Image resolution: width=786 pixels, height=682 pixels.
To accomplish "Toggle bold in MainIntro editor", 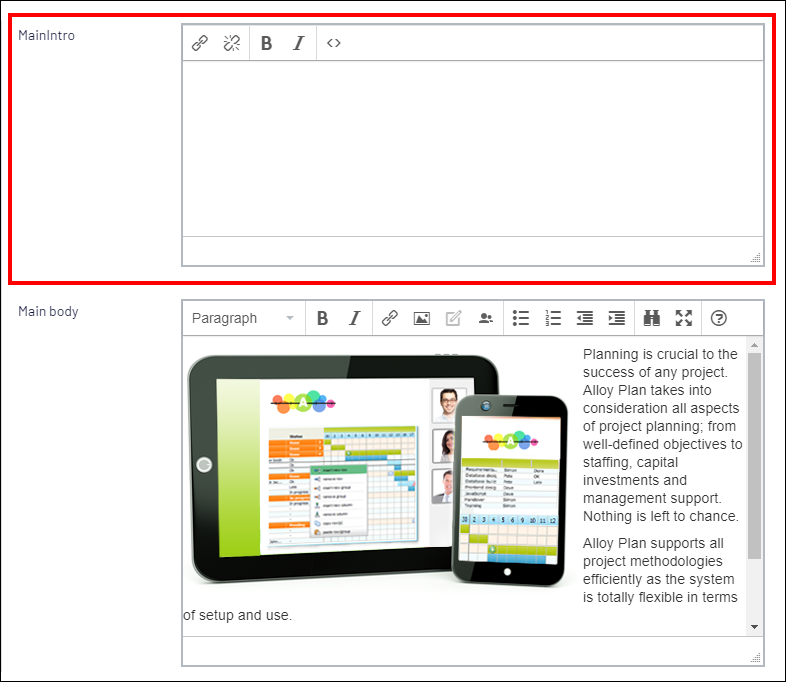I will tap(267, 43).
